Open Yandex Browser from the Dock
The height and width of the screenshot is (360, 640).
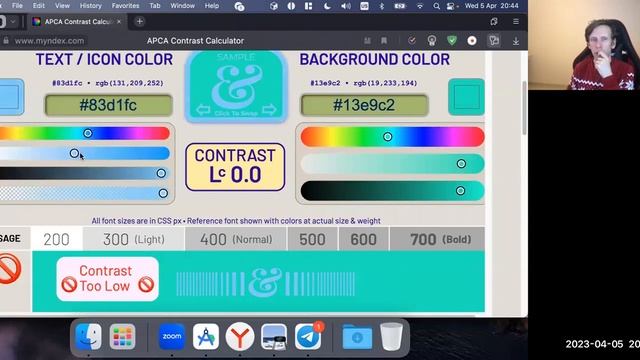click(240, 337)
